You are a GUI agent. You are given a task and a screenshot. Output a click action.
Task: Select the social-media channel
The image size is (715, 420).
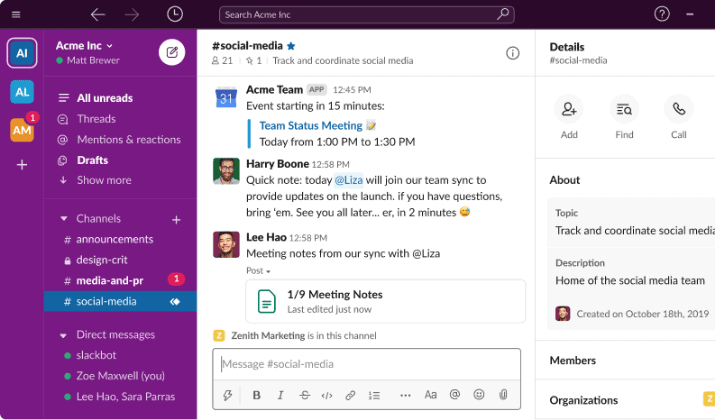click(120, 301)
